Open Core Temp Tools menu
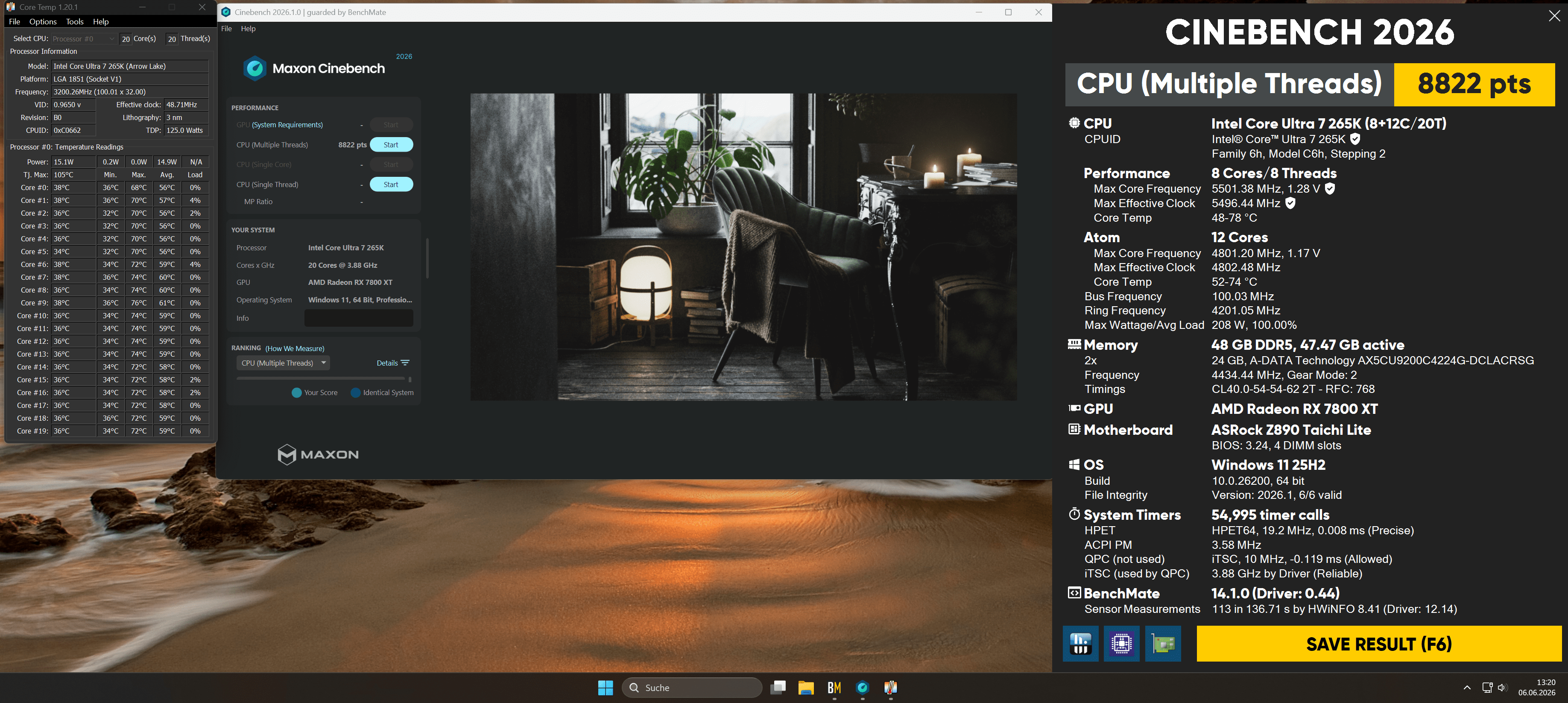Image resolution: width=1568 pixels, height=703 pixels. coord(75,21)
